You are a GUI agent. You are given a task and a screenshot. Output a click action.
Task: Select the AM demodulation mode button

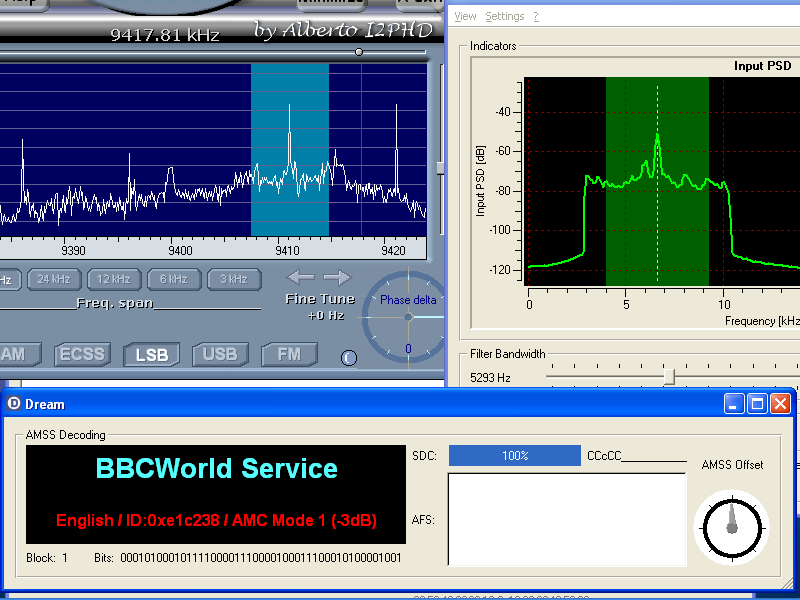click(x=19, y=354)
